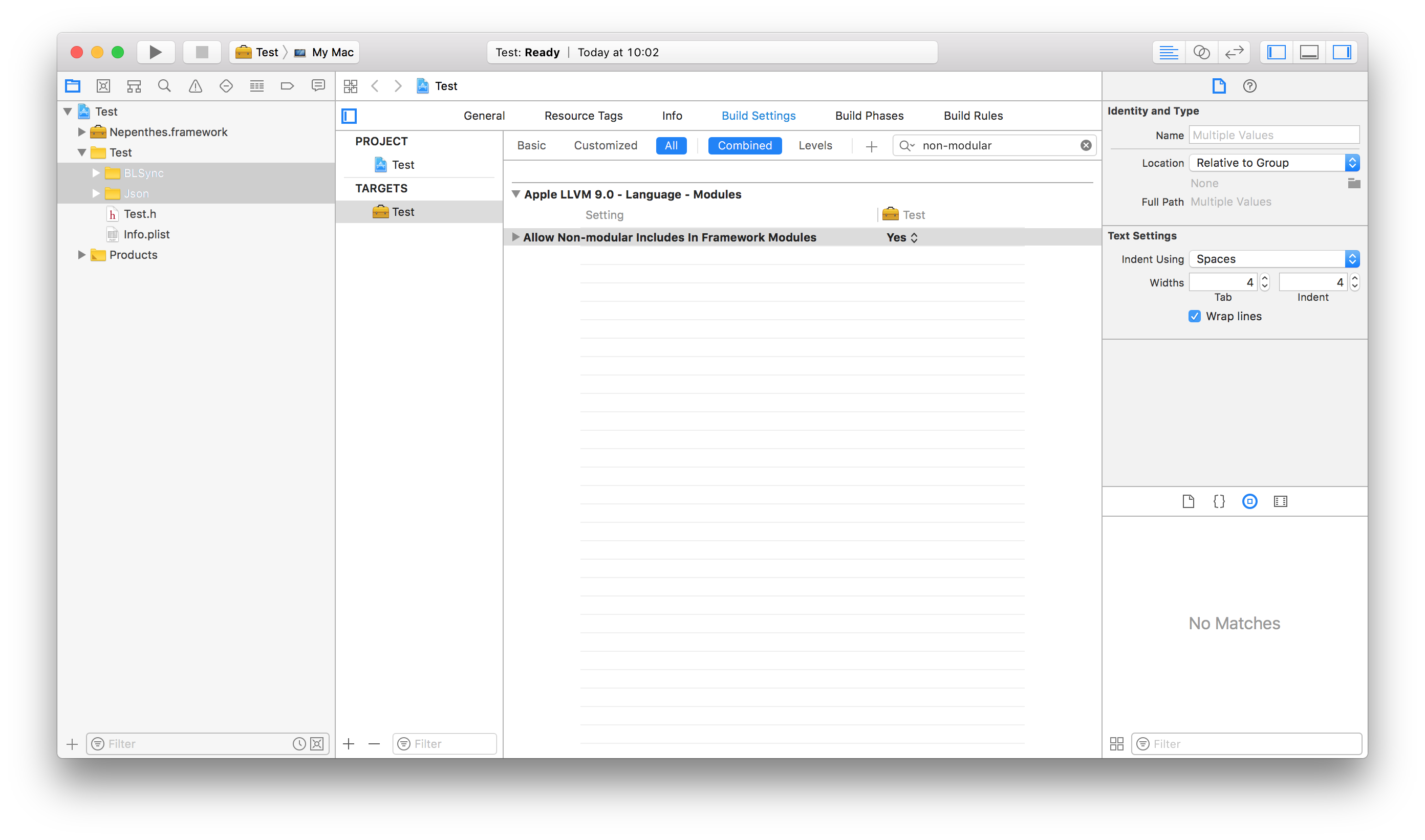Open the File Template library
Screen dimensions: 1425x840
tap(1188, 501)
